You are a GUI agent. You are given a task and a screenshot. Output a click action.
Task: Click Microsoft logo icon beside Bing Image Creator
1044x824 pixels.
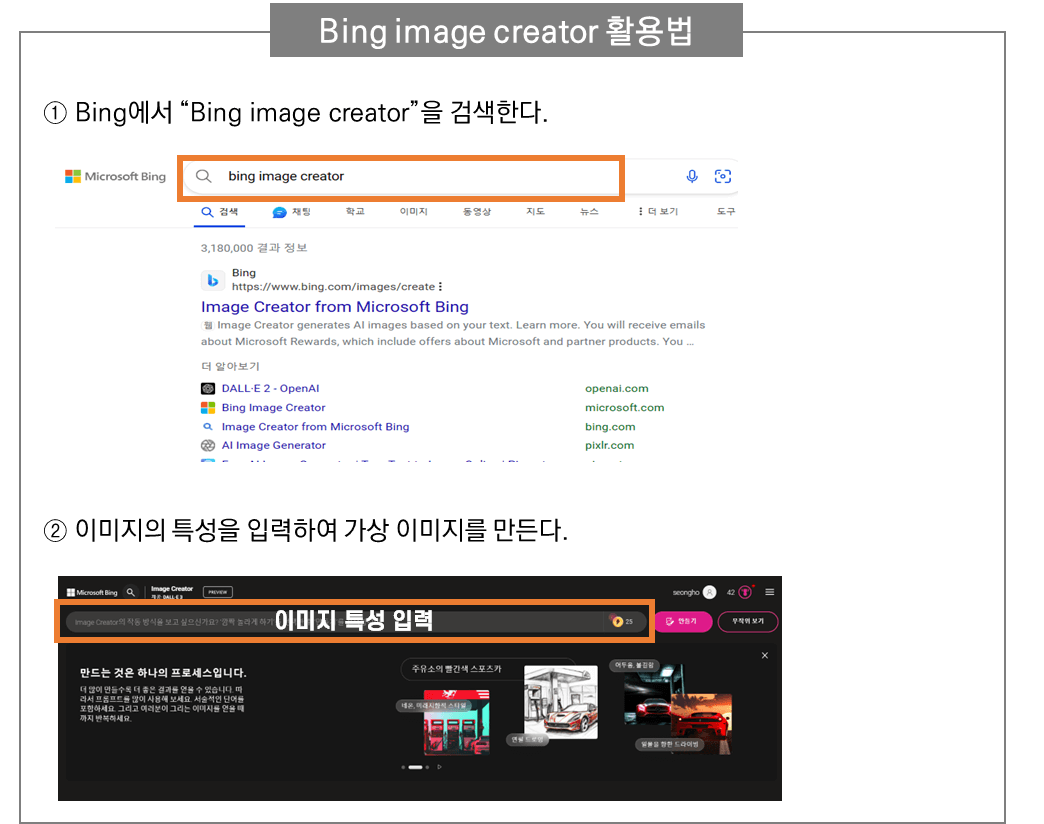[208, 407]
